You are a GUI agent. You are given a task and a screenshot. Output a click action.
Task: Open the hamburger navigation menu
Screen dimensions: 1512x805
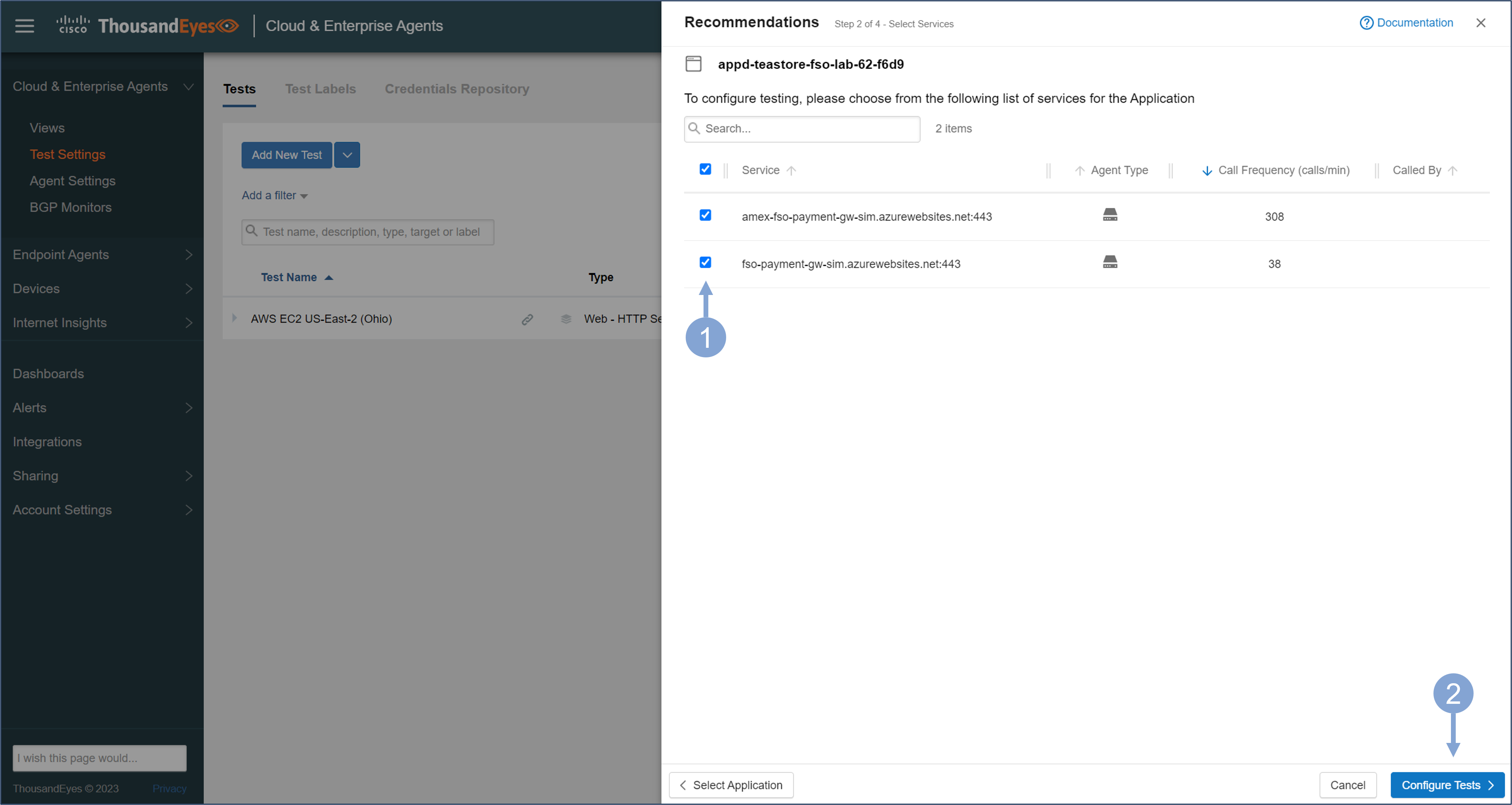(24, 26)
